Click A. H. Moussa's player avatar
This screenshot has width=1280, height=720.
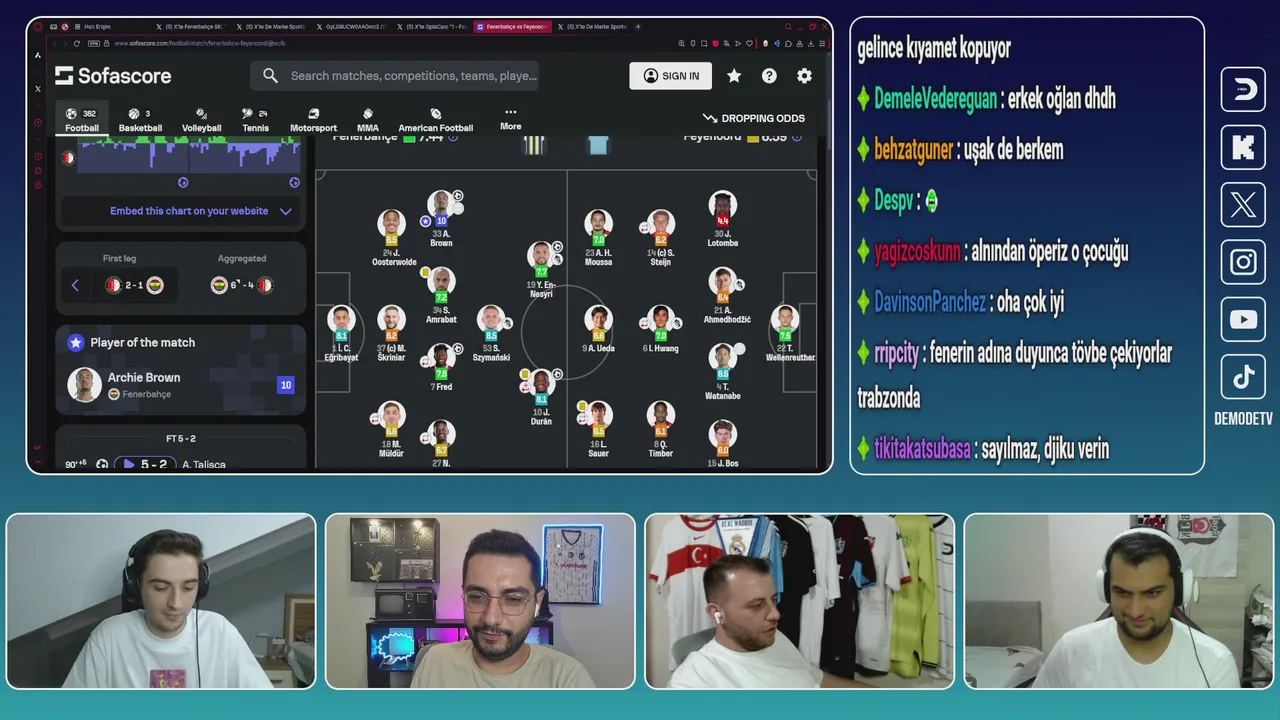coord(598,224)
